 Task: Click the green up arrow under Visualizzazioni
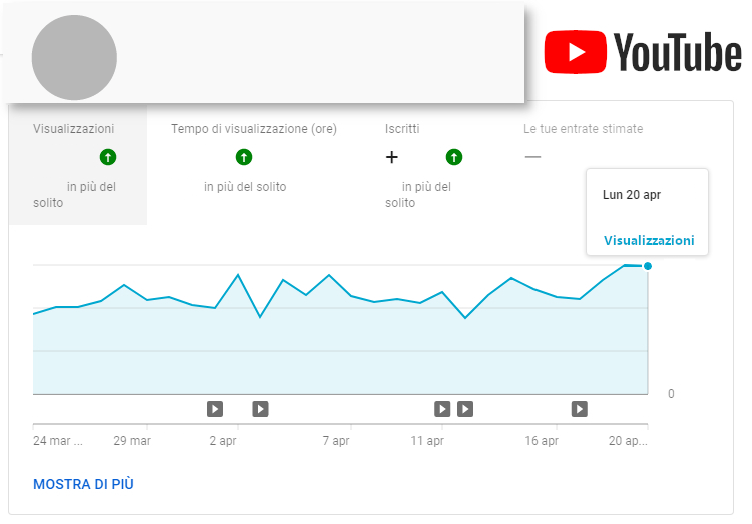pyautogui.click(x=108, y=157)
